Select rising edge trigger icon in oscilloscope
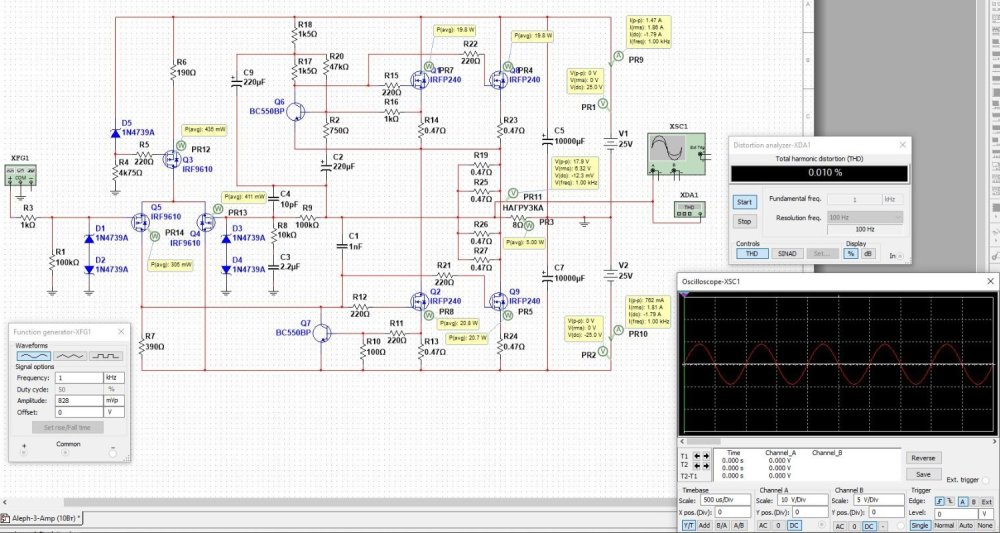Image resolution: width=1000 pixels, height=533 pixels. 940,502
